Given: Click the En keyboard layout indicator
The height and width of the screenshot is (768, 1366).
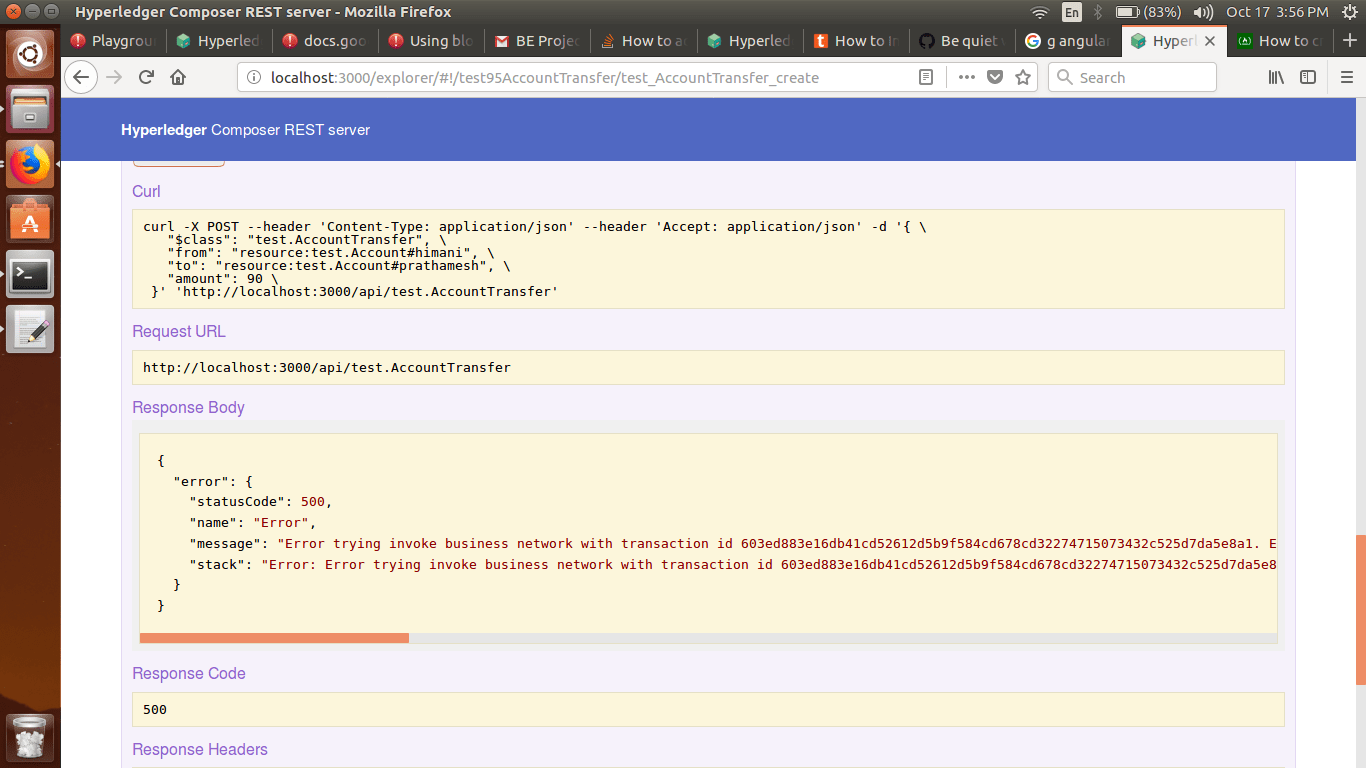Looking at the screenshot, I should [x=1072, y=12].
